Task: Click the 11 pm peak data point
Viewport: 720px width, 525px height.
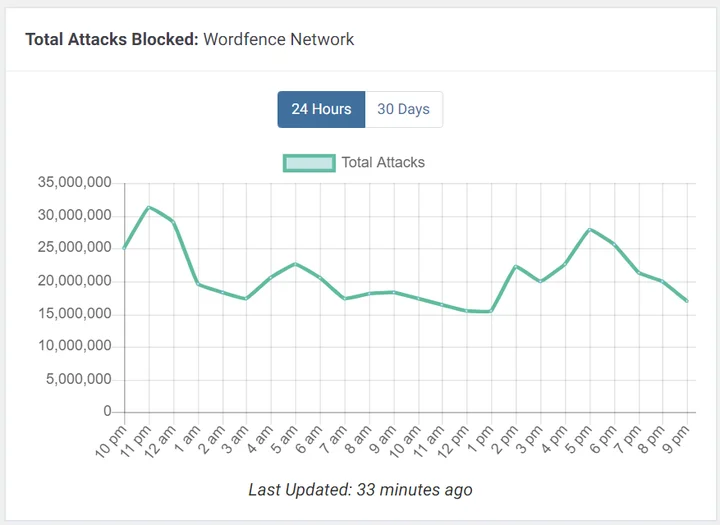Action: coord(149,207)
